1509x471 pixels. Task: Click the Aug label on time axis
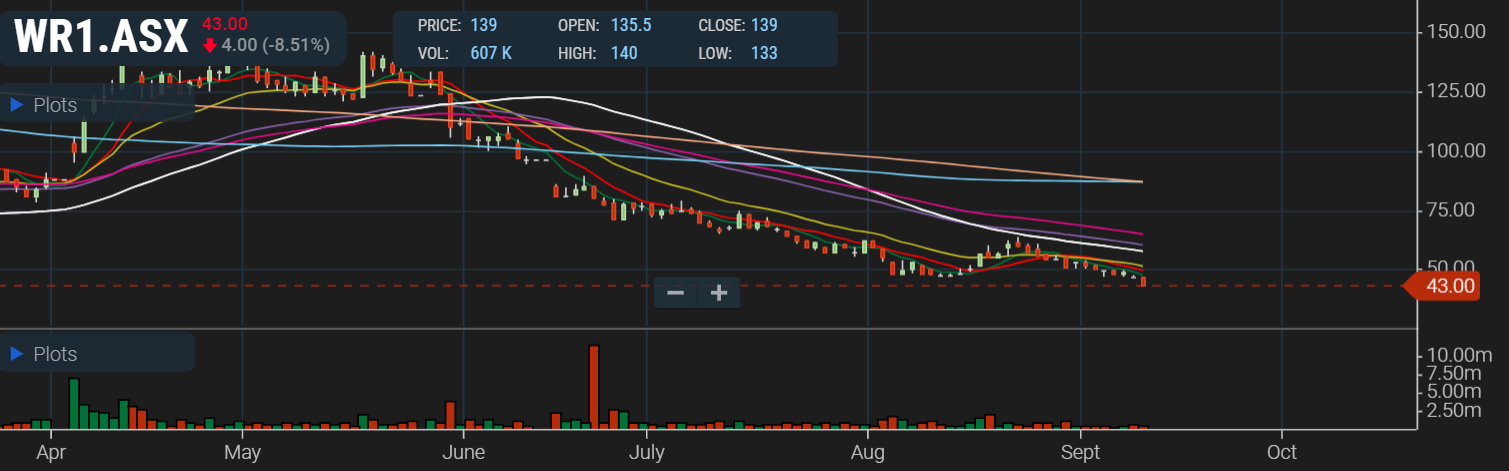point(867,452)
